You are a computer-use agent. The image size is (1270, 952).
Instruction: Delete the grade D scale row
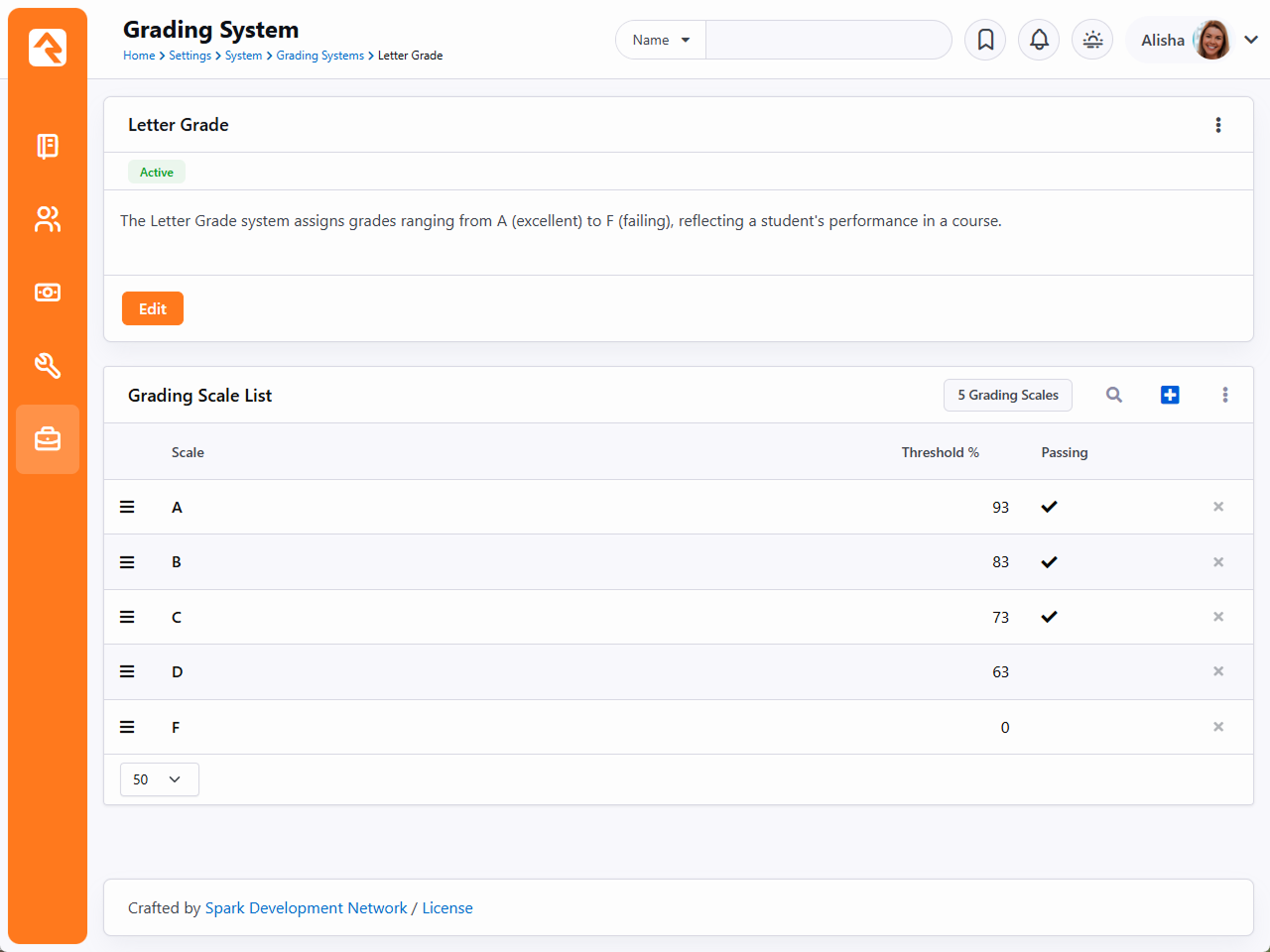[1218, 671]
